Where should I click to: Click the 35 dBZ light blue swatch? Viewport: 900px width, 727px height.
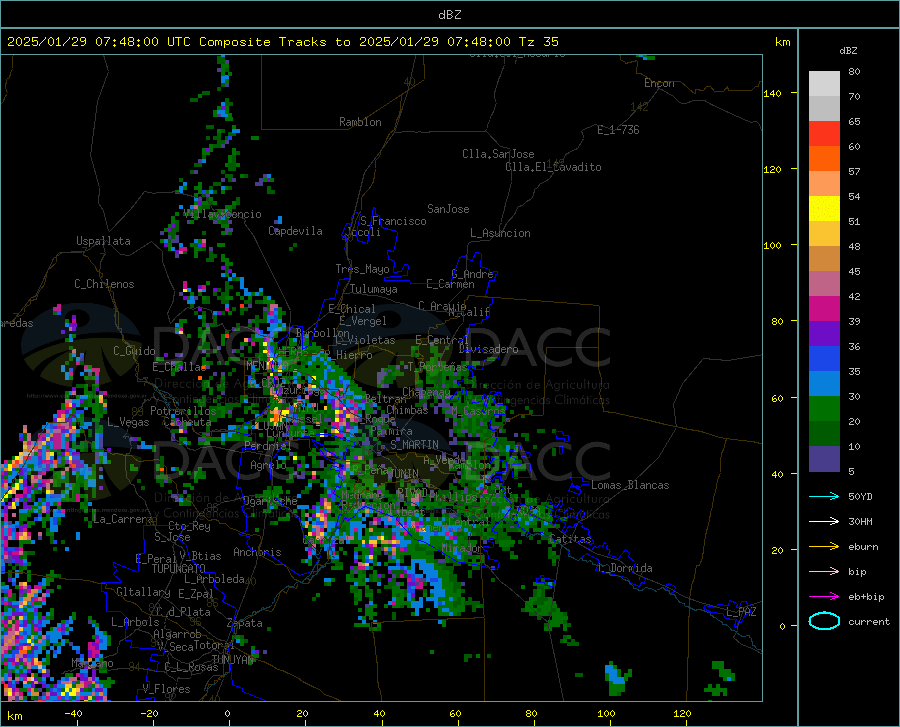824,383
